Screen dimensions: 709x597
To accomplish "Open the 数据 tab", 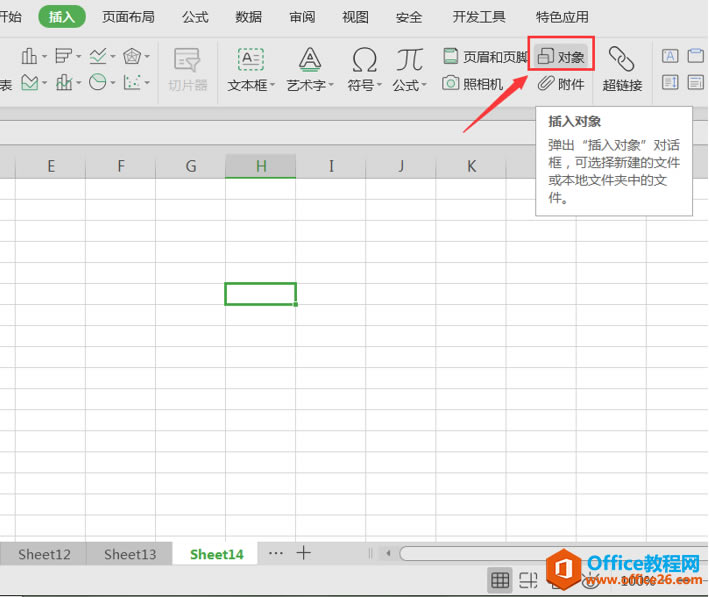I will click(249, 17).
